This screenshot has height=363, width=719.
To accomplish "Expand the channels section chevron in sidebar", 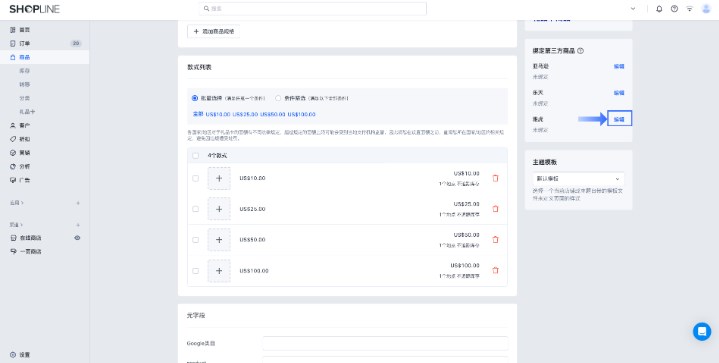I will tap(22, 225).
